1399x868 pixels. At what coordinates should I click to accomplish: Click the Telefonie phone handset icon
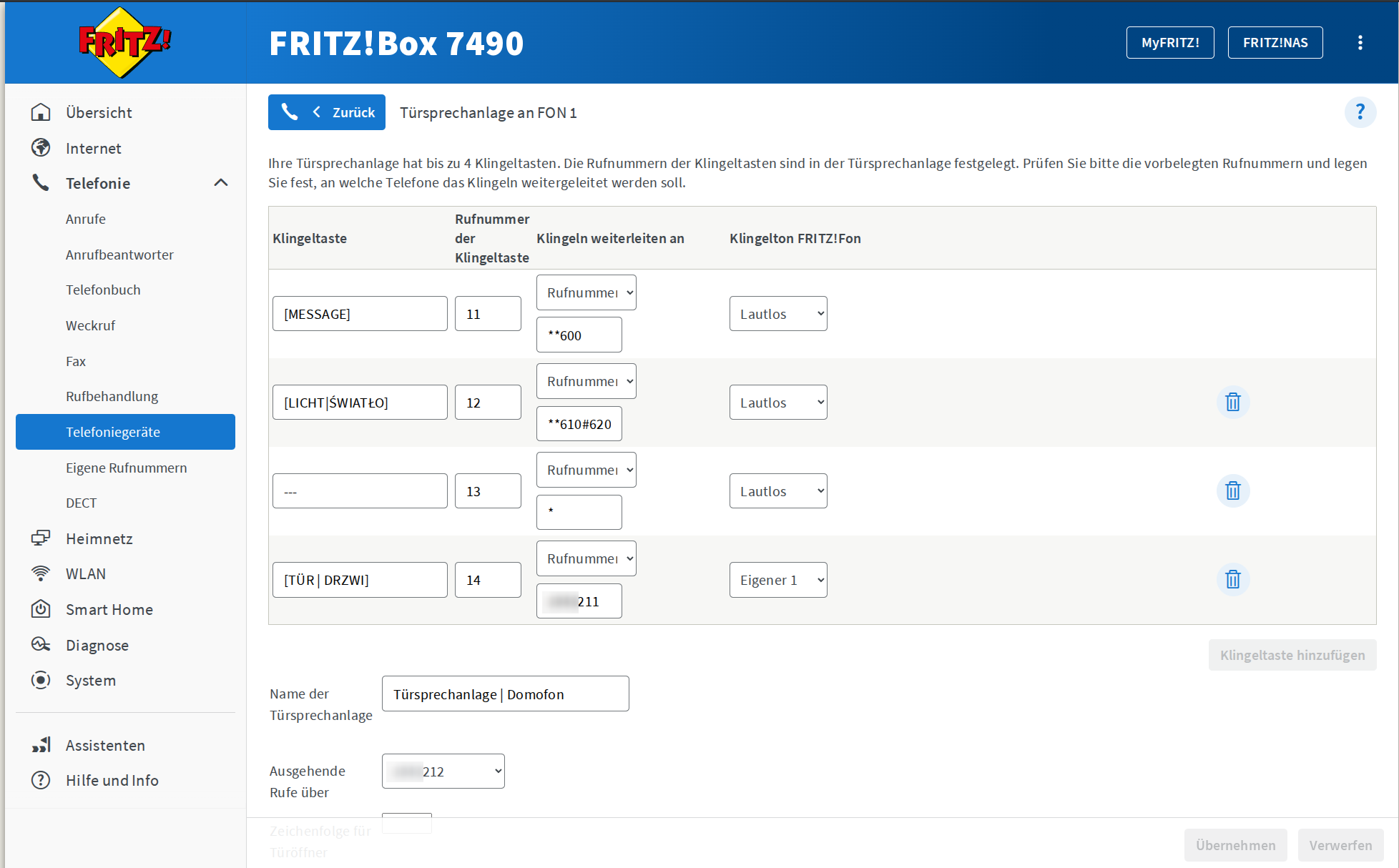[41, 183]
